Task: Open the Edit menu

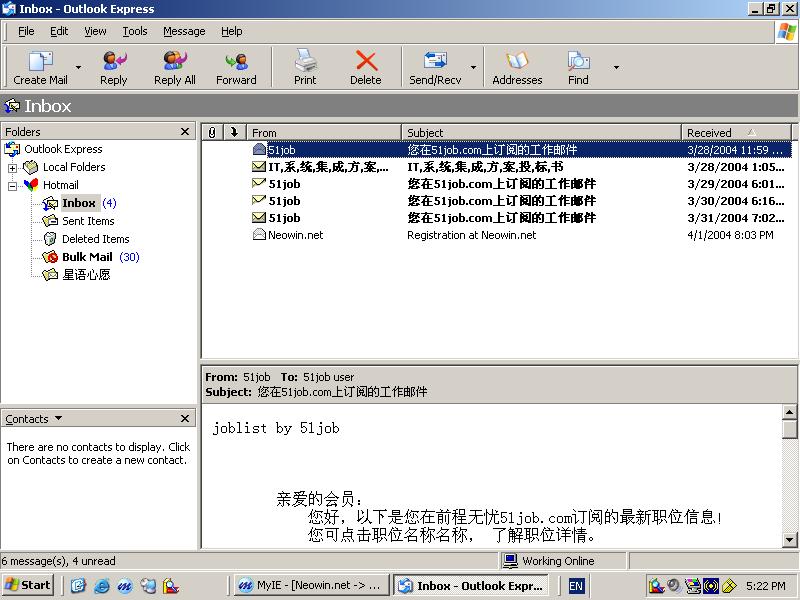Action: [59, 31]
